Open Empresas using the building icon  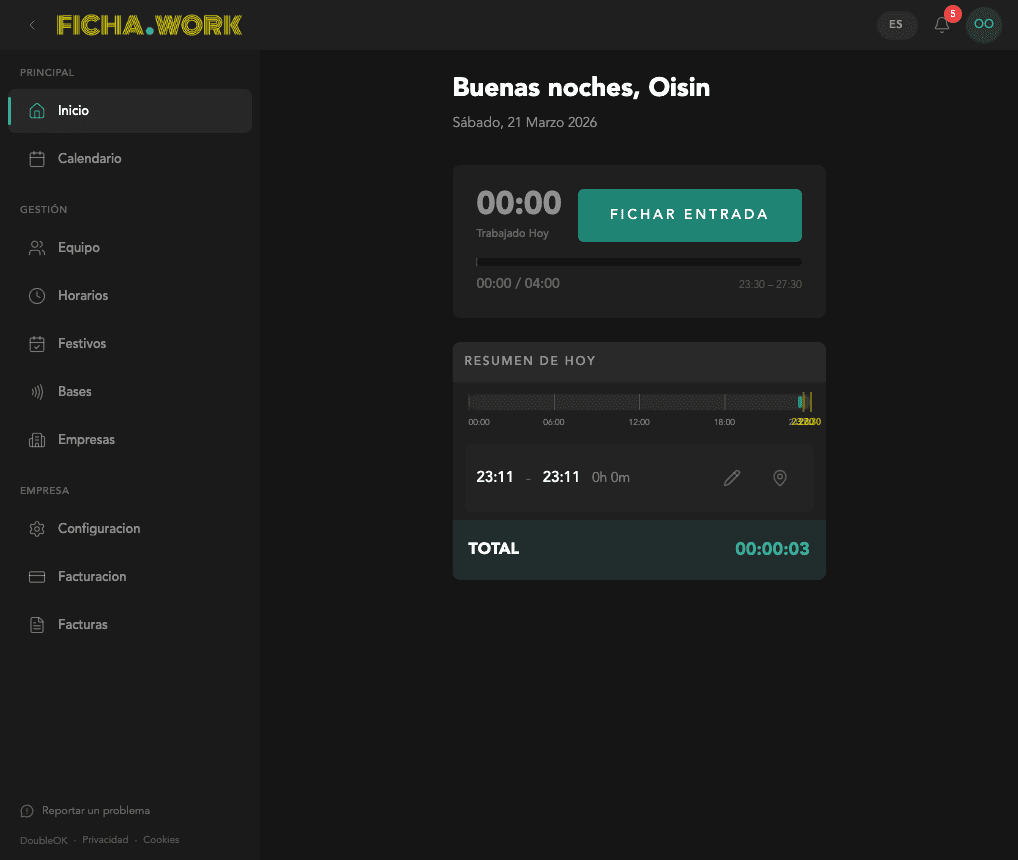(36, 439)
